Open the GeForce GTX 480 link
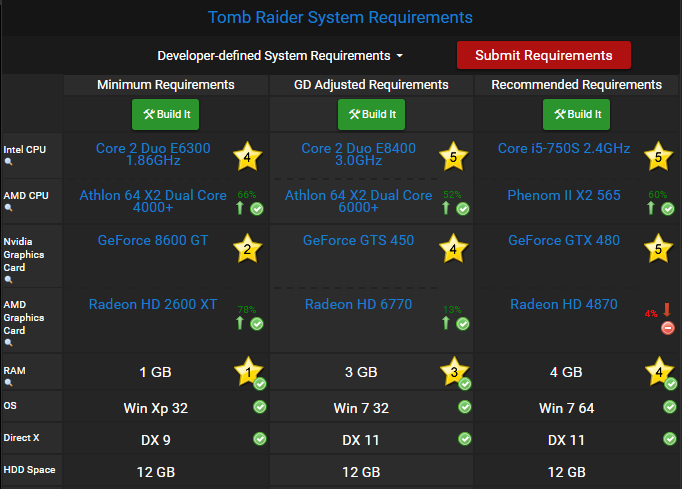This screenshot has width=682, height=489. (564, 240)
